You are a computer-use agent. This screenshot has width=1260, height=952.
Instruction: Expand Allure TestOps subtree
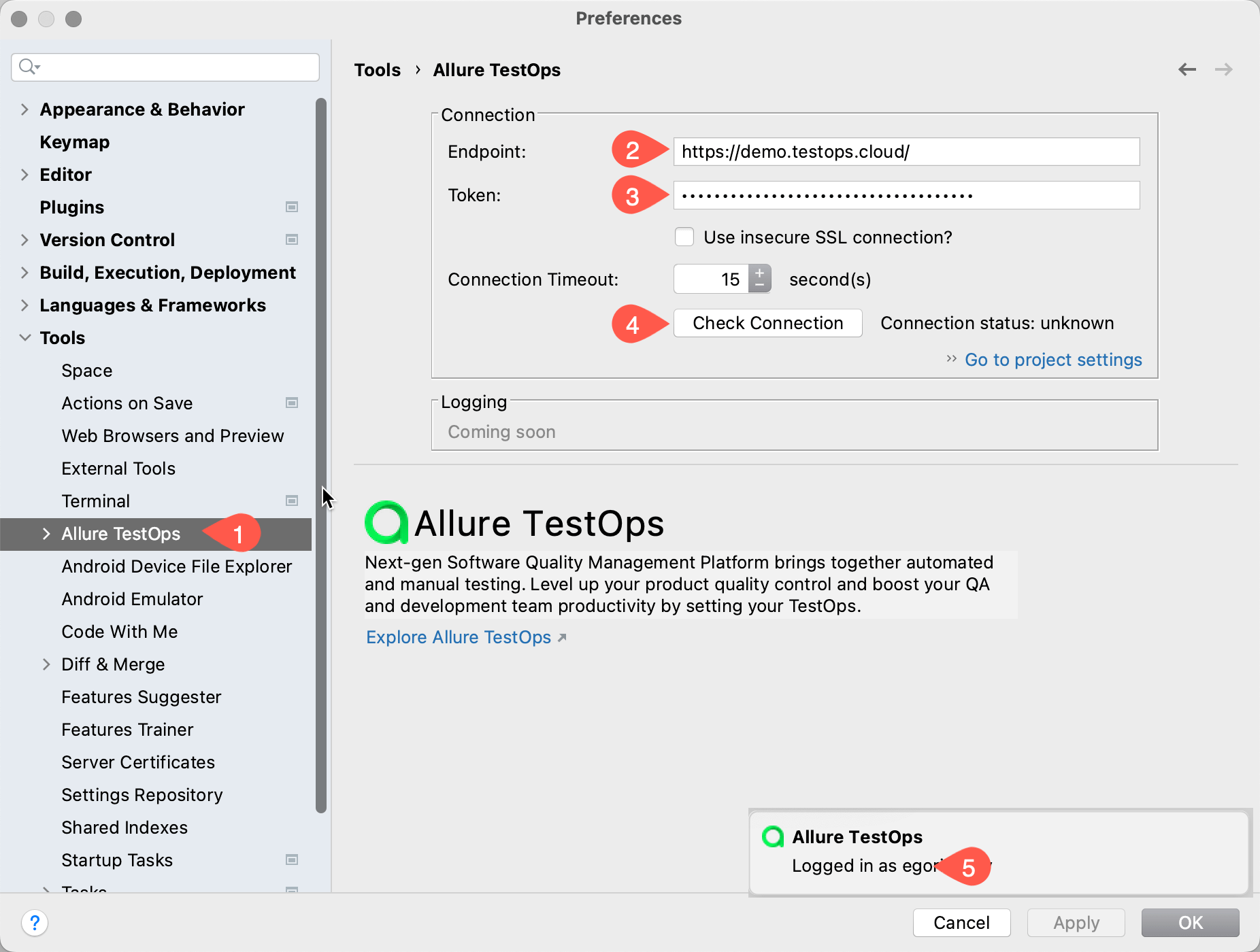click(46, 534)
